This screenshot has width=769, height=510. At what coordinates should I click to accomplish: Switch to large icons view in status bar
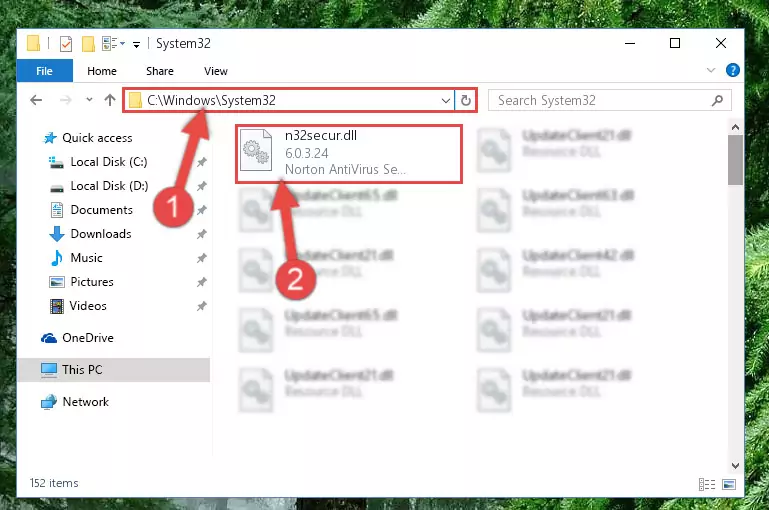729,484
